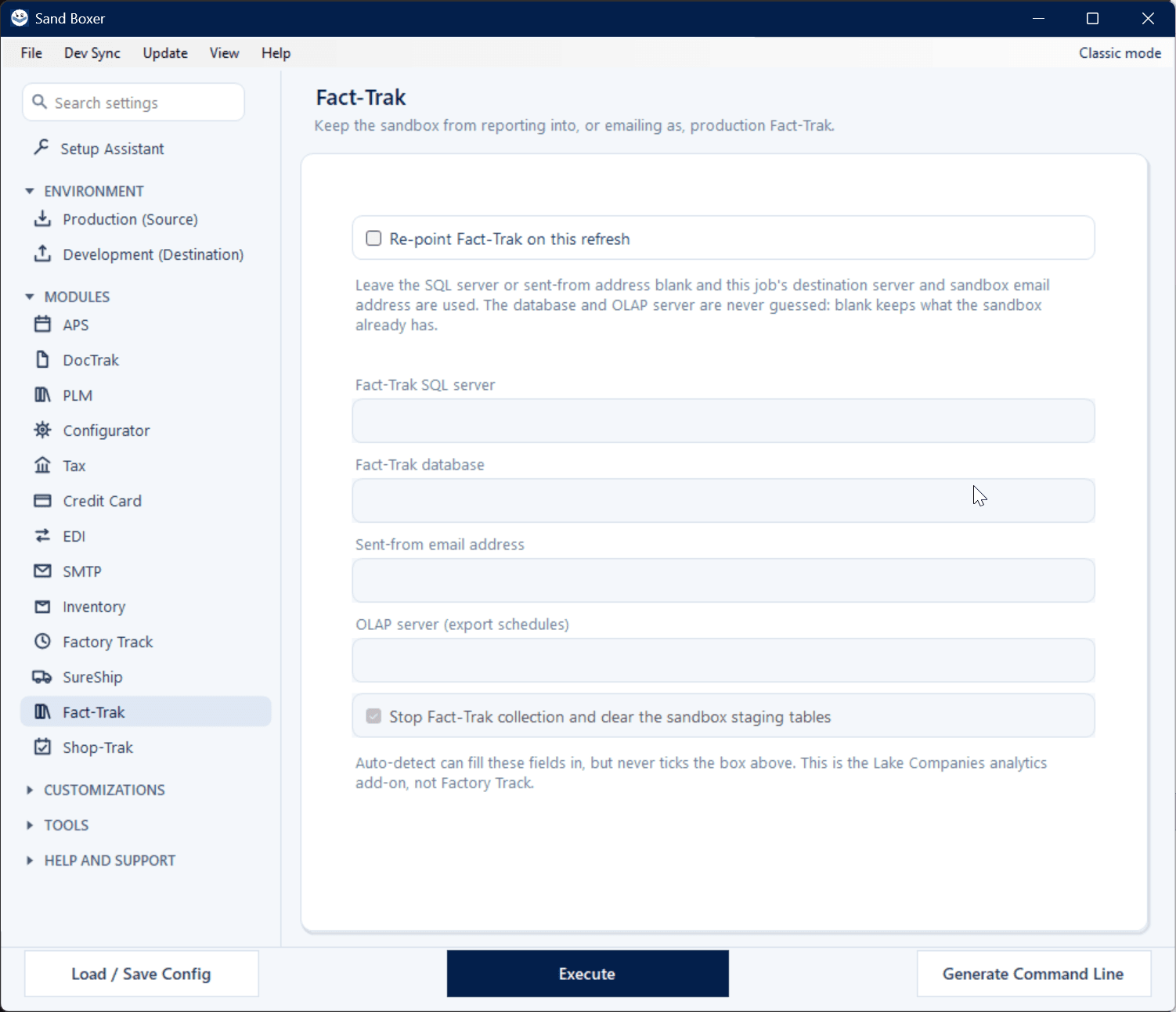
Task: Click the Fact-Trak books icon in sidebar
Action: click(x=43, y=711)
